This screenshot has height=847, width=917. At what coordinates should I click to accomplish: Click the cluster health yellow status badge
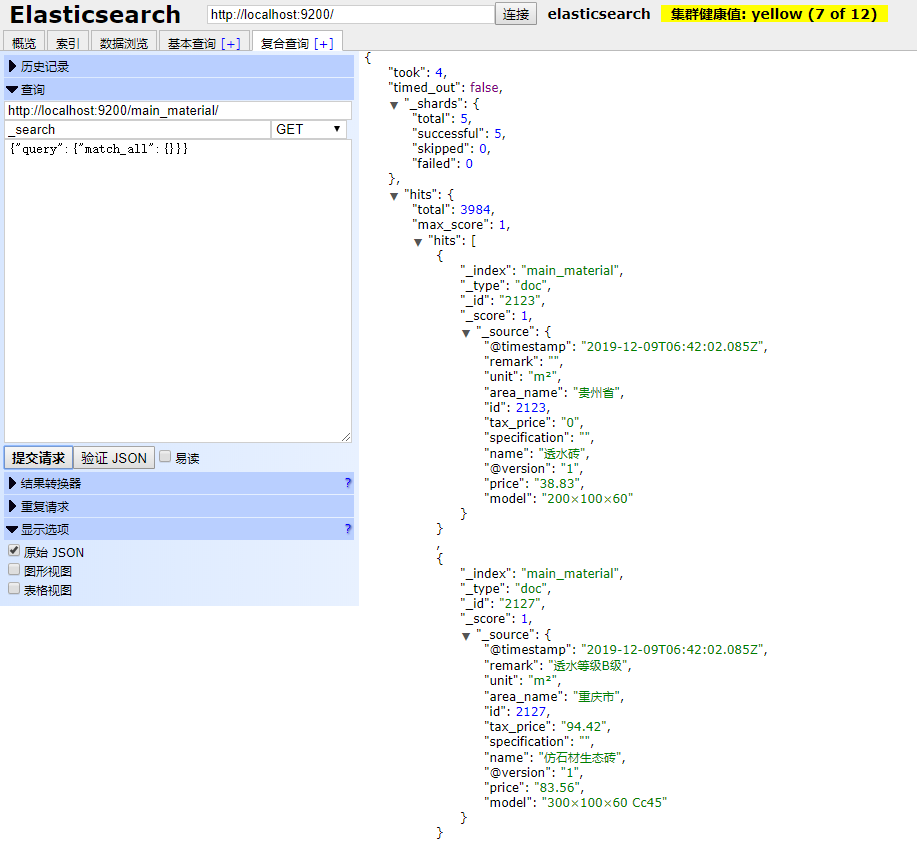(774, 14)
